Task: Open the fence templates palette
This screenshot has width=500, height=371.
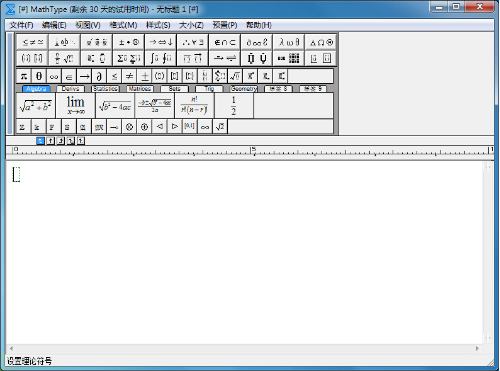Action: (x=32, y=59)
